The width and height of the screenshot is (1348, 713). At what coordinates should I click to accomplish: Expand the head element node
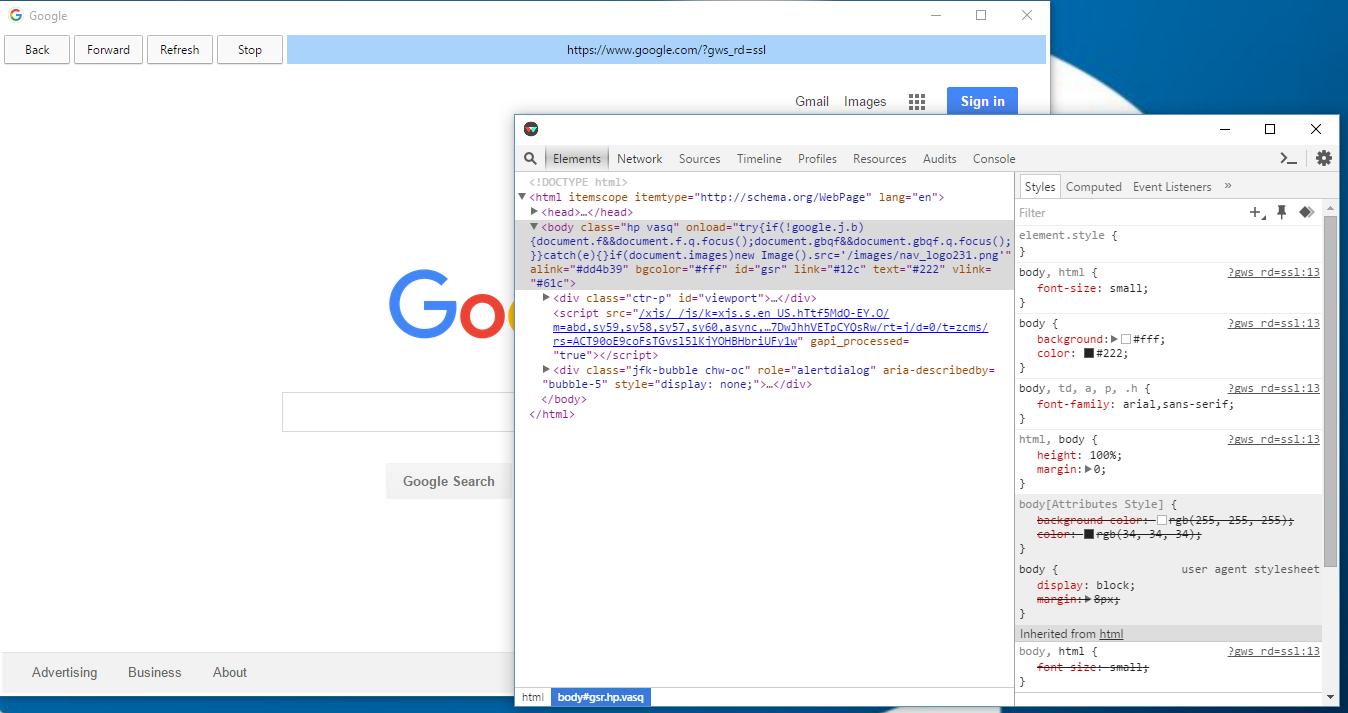click(534, 212)
